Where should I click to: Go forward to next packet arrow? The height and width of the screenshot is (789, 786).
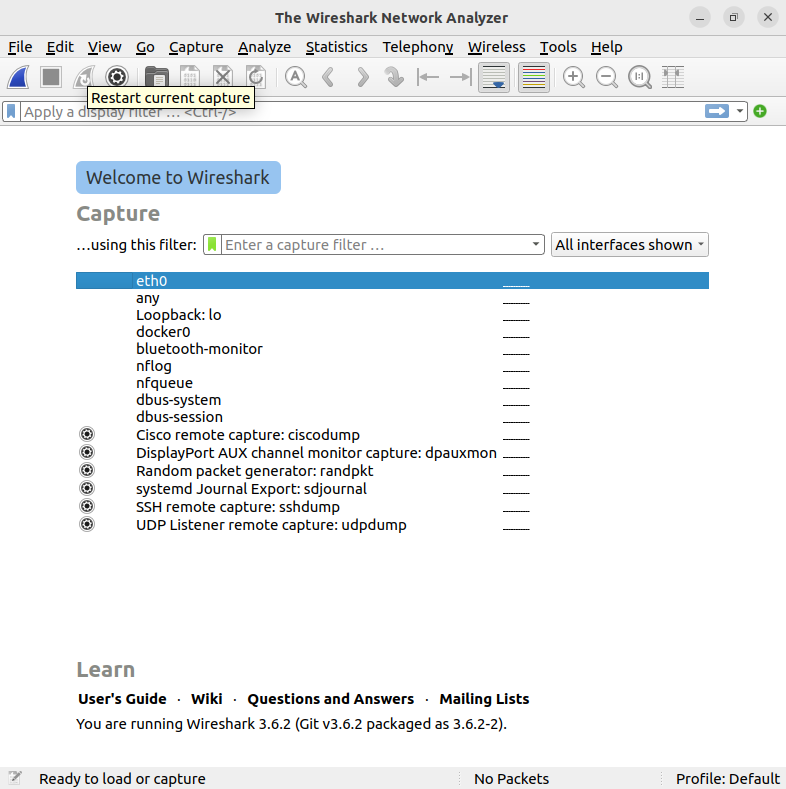pos(362,77)
